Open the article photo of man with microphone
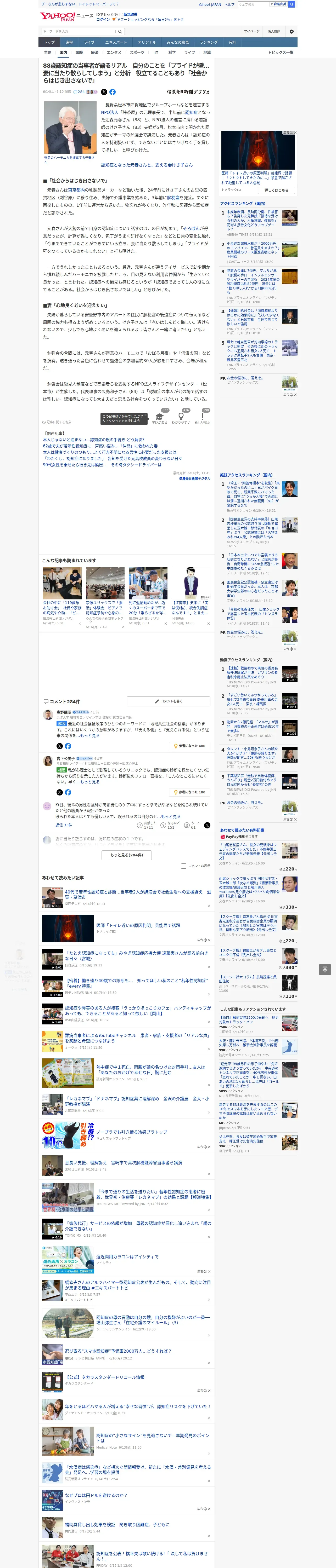The height and width of the screenshot is (1568, 336). pyautogui.click(x=71, y=127)
